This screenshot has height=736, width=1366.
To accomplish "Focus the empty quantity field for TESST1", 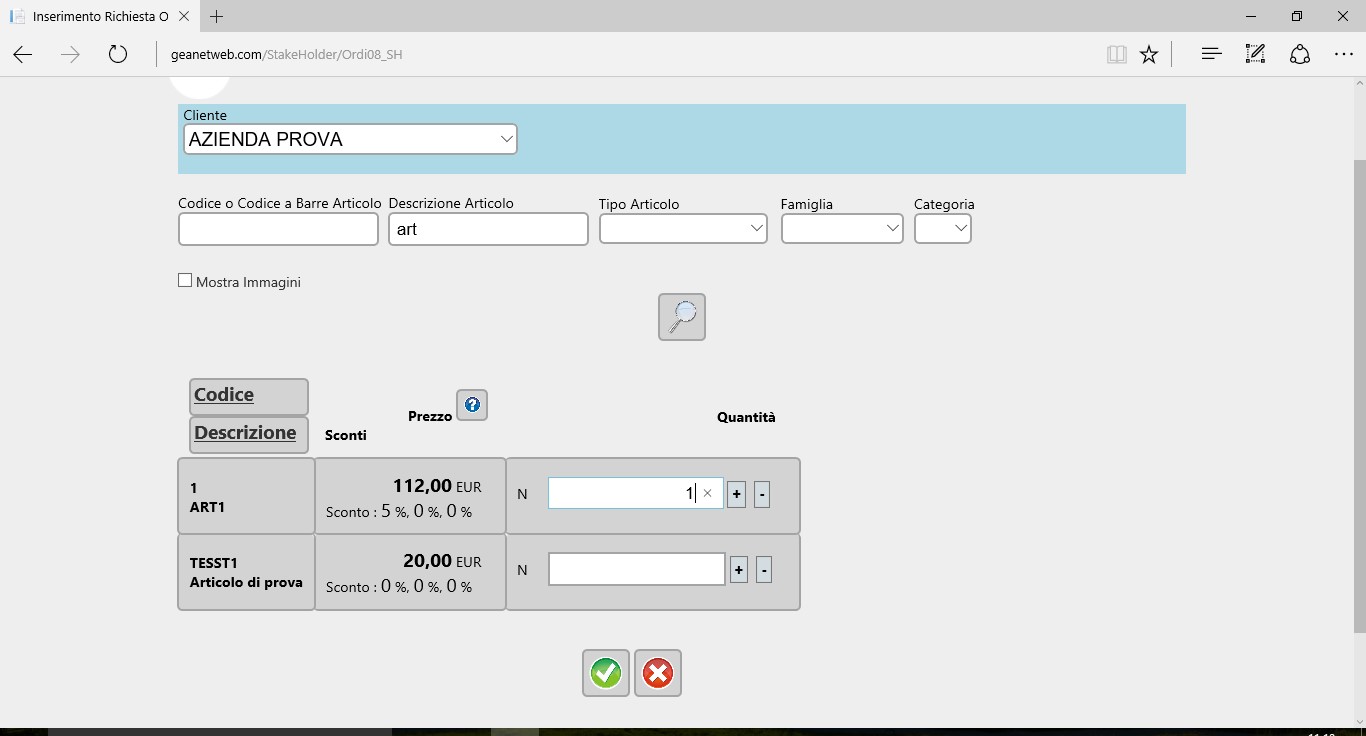I will click(x=637, y=569).
